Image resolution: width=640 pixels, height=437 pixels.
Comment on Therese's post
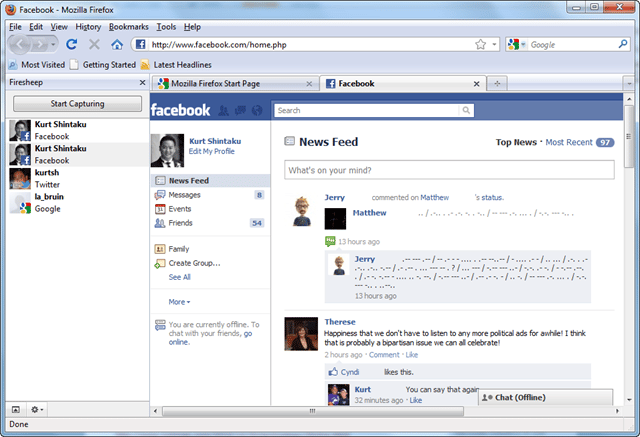pyautogui.click(x=384, y=355)
